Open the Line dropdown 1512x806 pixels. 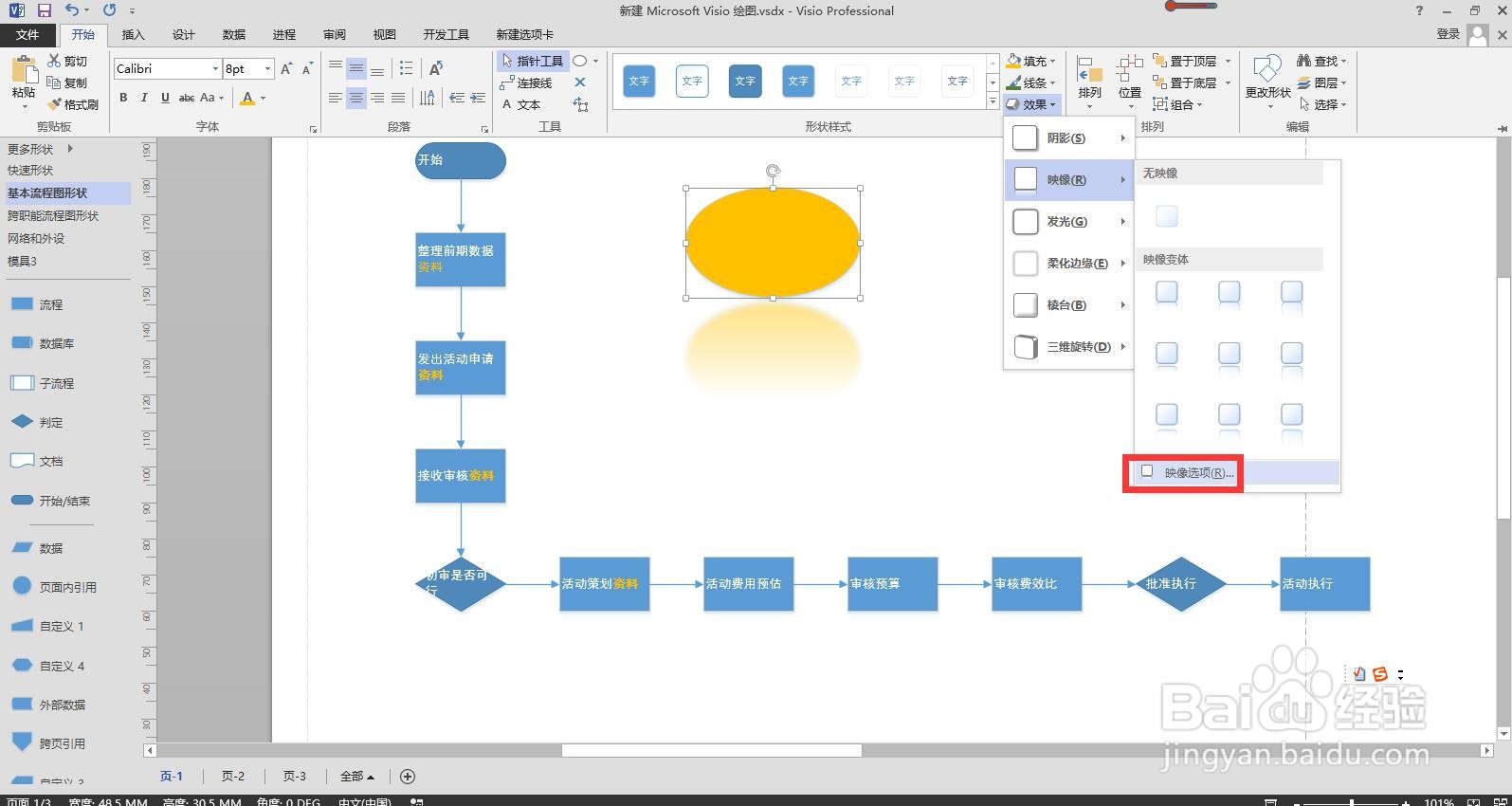tap(1031, 82)
